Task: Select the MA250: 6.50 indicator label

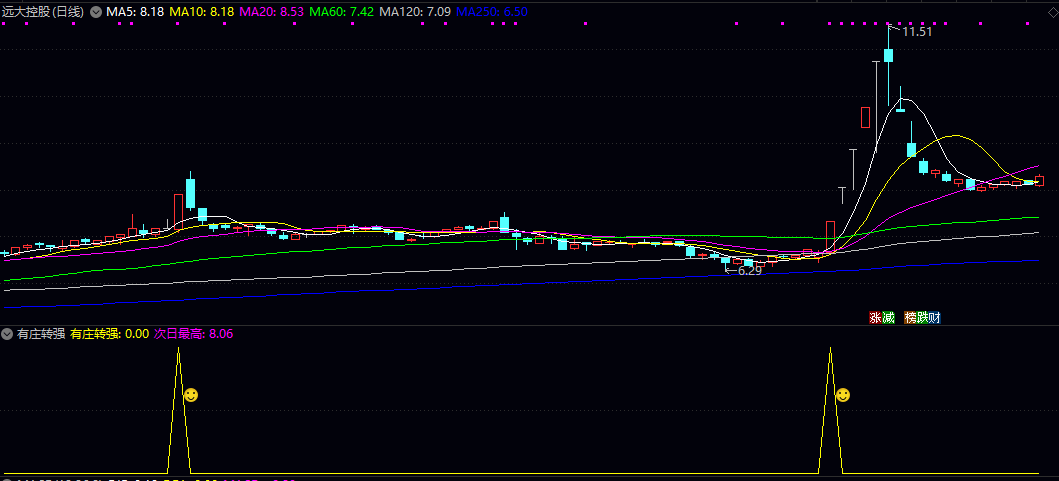Action: tap(492, 11)
